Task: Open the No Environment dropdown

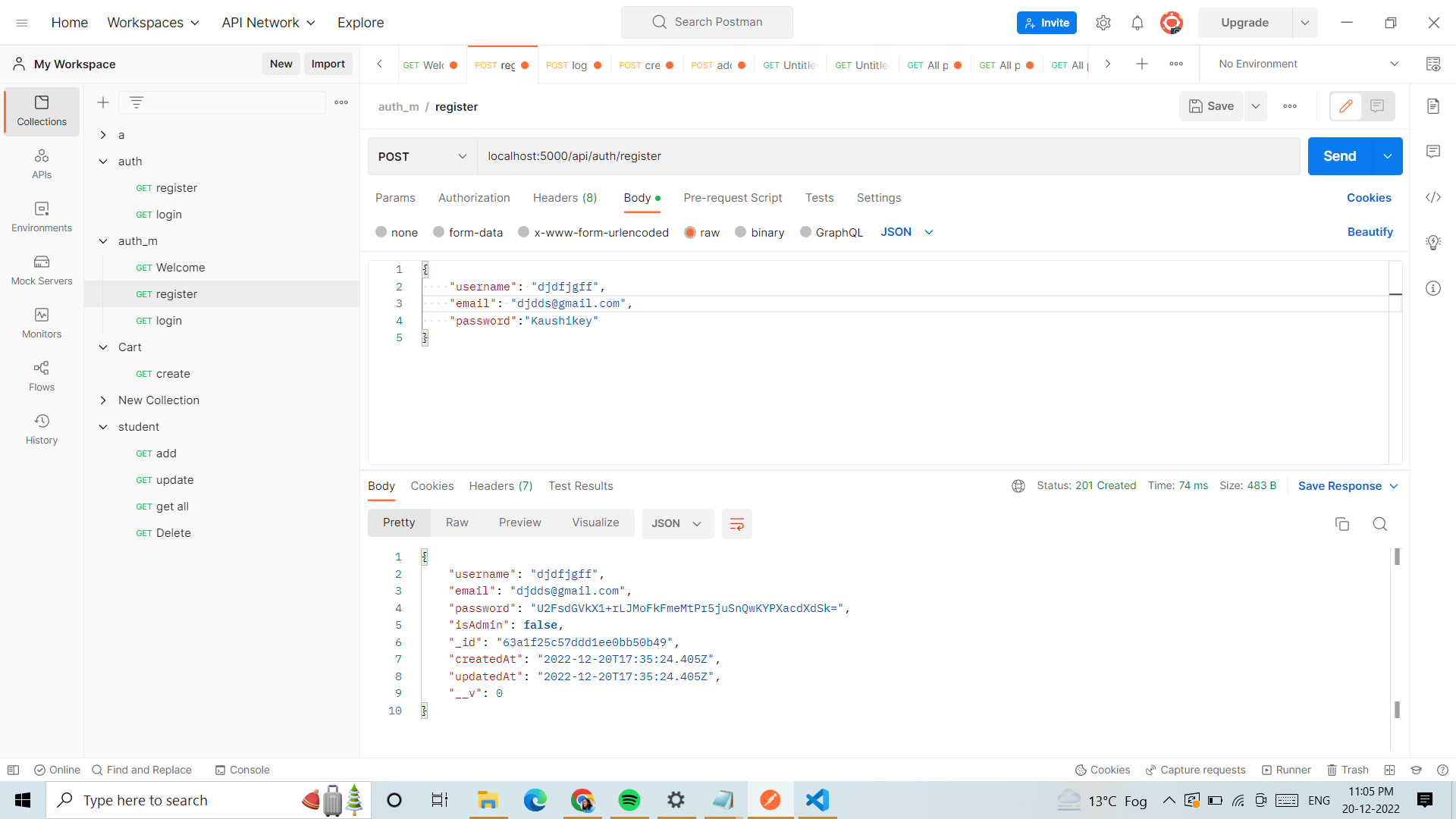Action: pos(1304,64)
